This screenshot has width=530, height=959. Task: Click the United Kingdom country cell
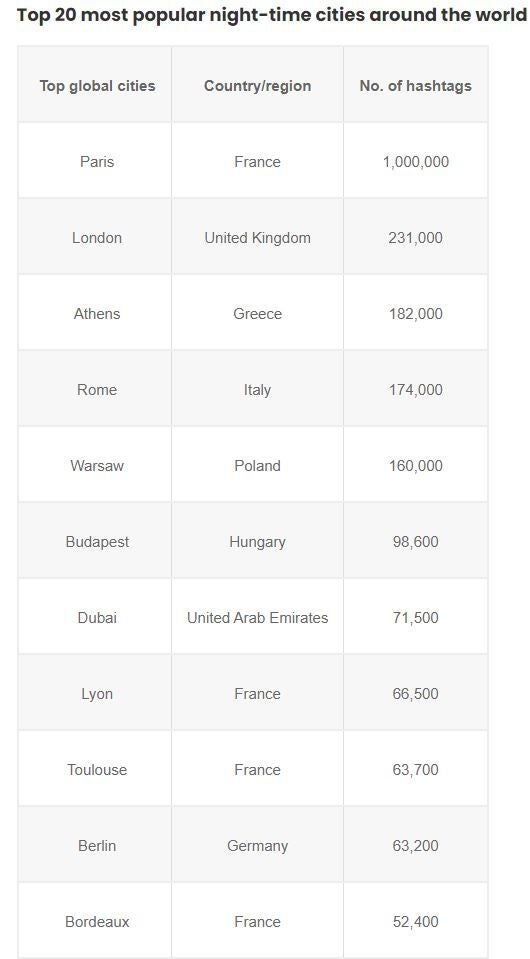click(x=257, y=237)
